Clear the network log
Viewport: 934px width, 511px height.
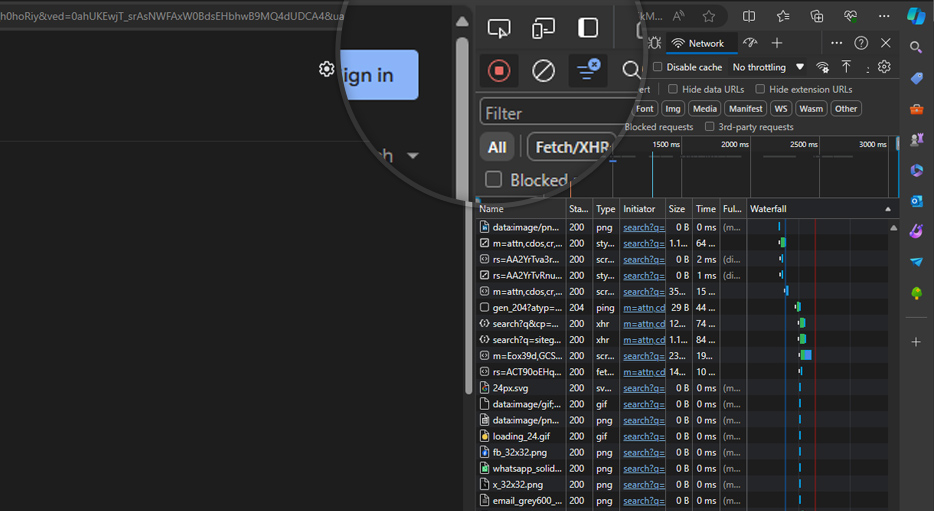(x=543, y=71)
